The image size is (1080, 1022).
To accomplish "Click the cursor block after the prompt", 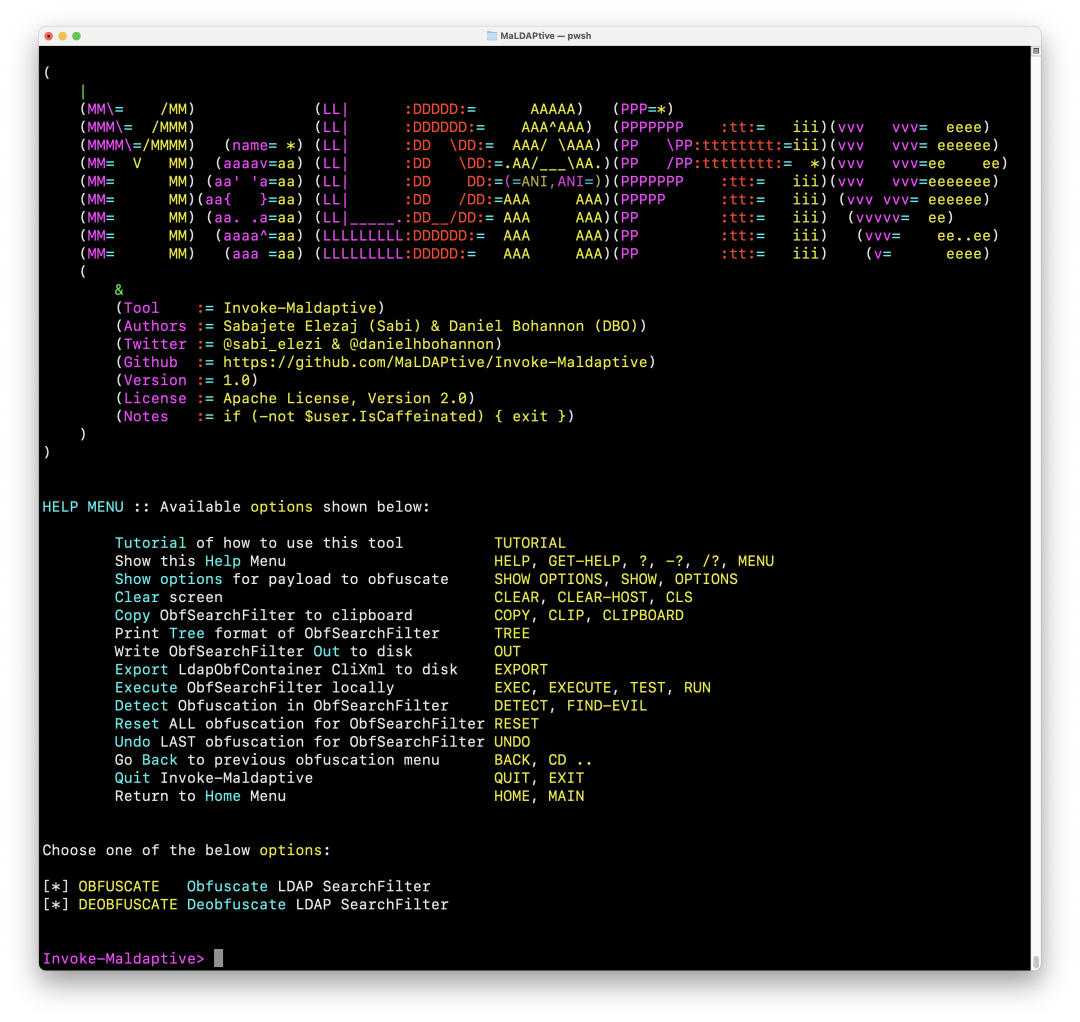I will click(218, 958).
